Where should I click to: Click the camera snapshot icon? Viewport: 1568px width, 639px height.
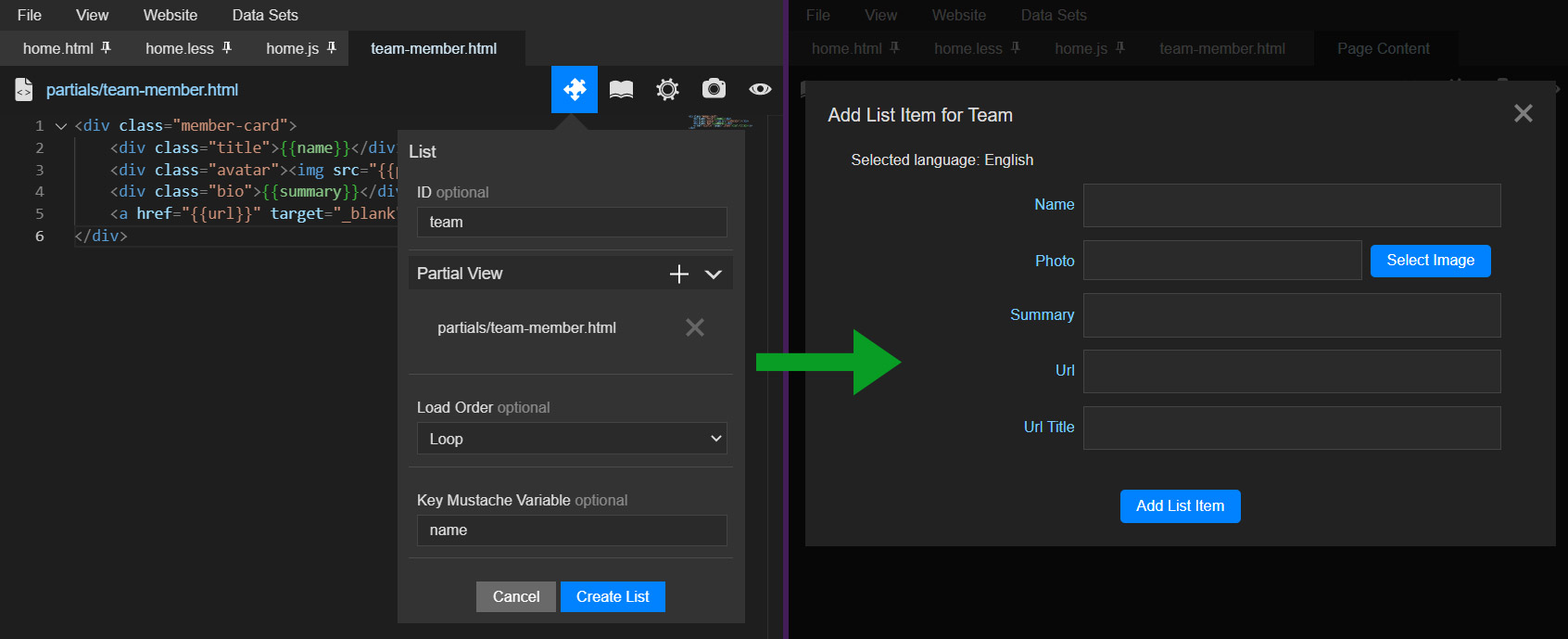click(x=714, y=89)
